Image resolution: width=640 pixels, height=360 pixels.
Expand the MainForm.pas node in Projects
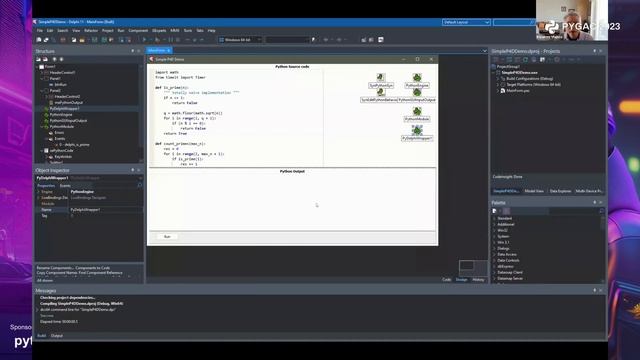point(498,91)
